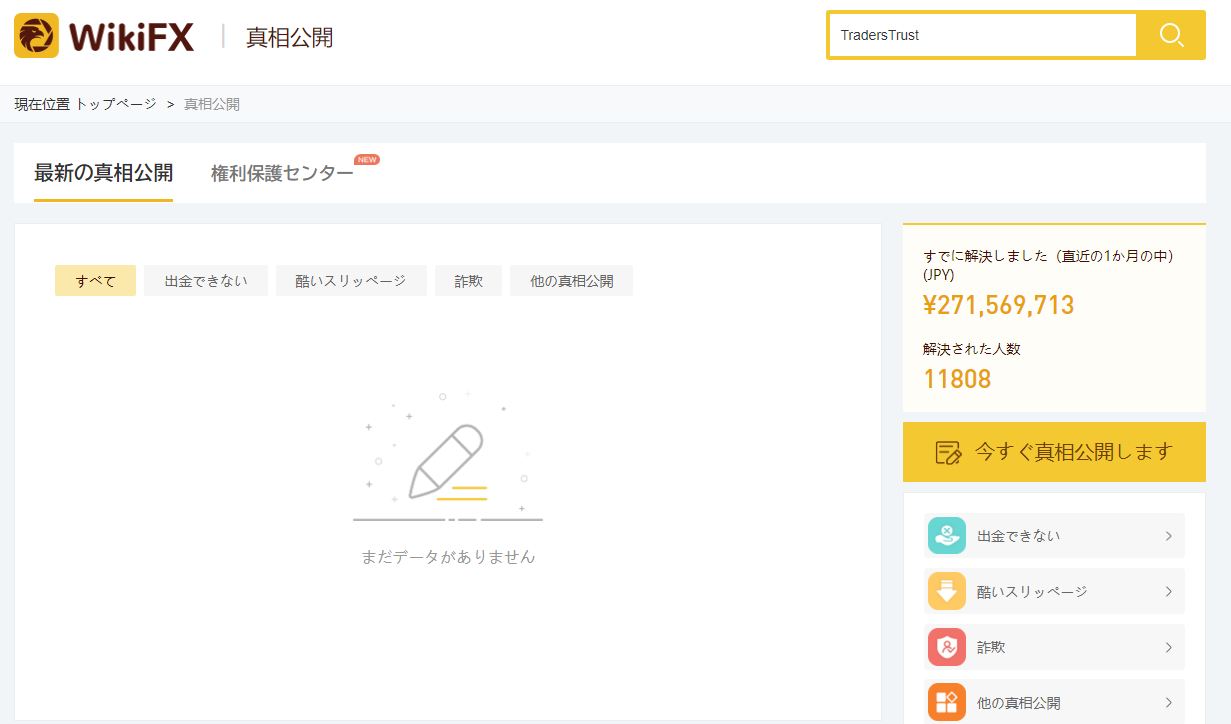Switch to the 最新の真相公開 tab

click(103, 173)
